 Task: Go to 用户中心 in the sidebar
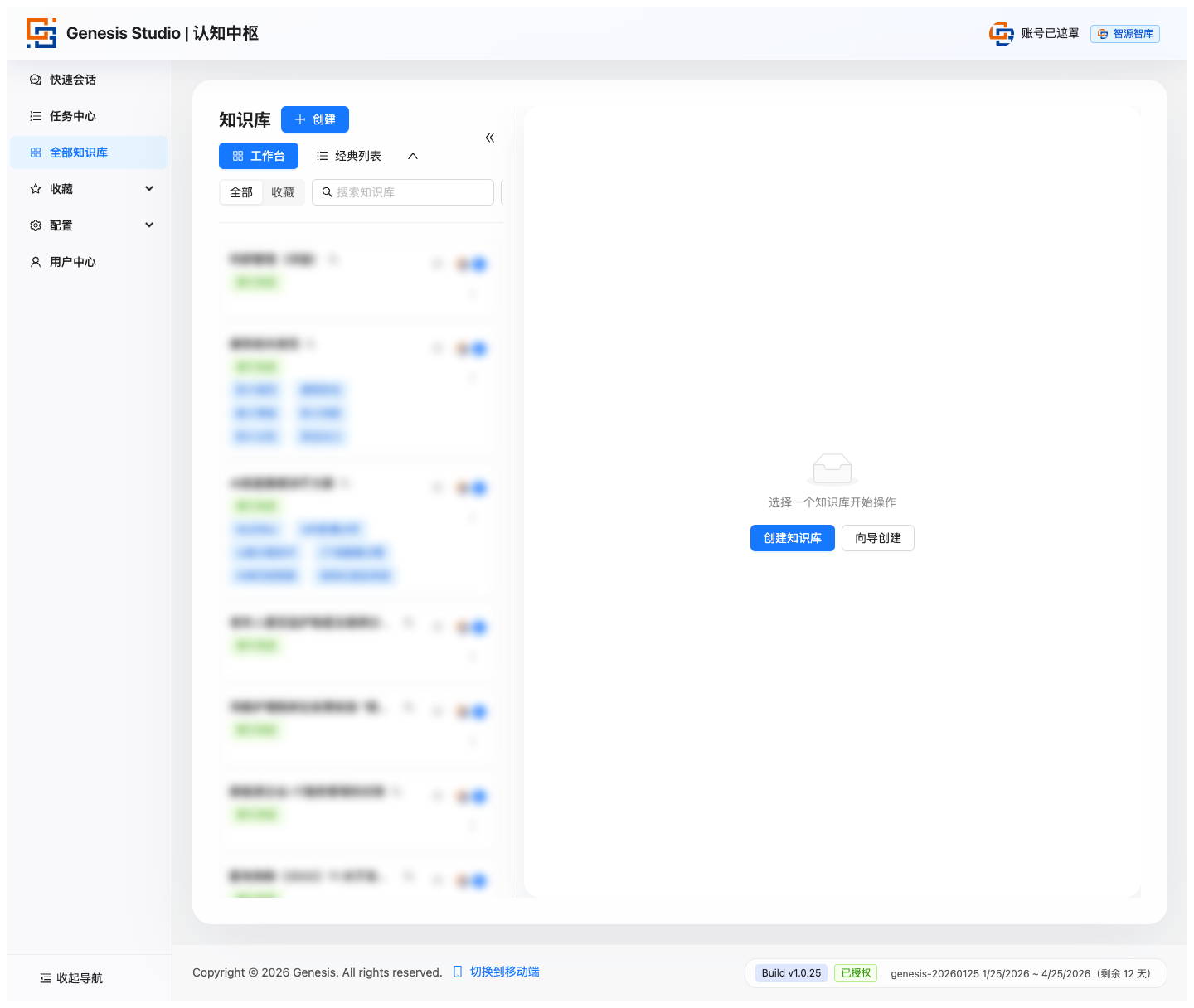pyautogui.click(x=73, y=262)
